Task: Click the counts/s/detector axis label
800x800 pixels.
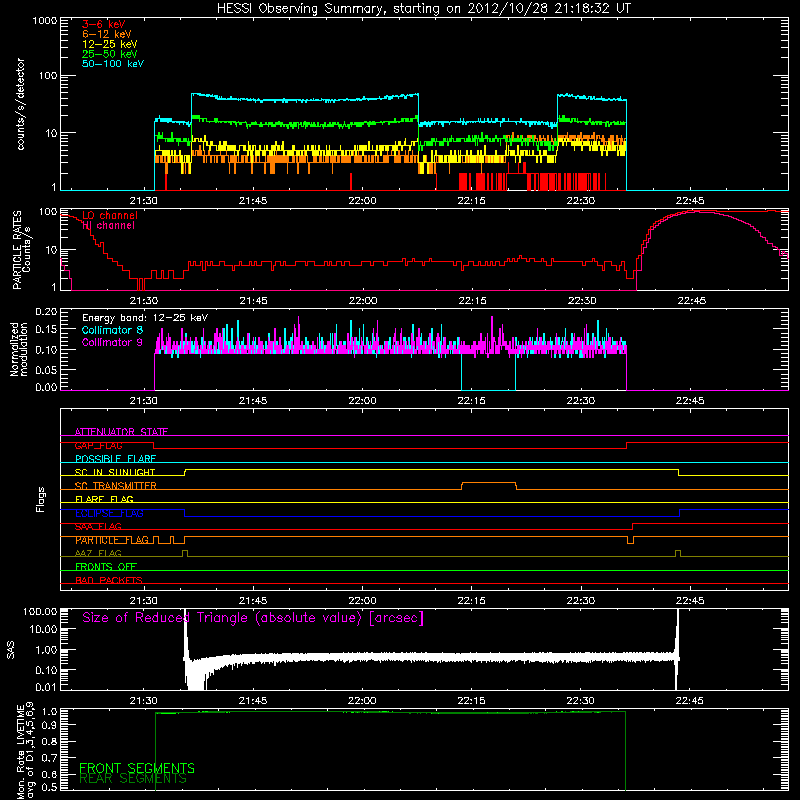Action: tap(20, 104)
